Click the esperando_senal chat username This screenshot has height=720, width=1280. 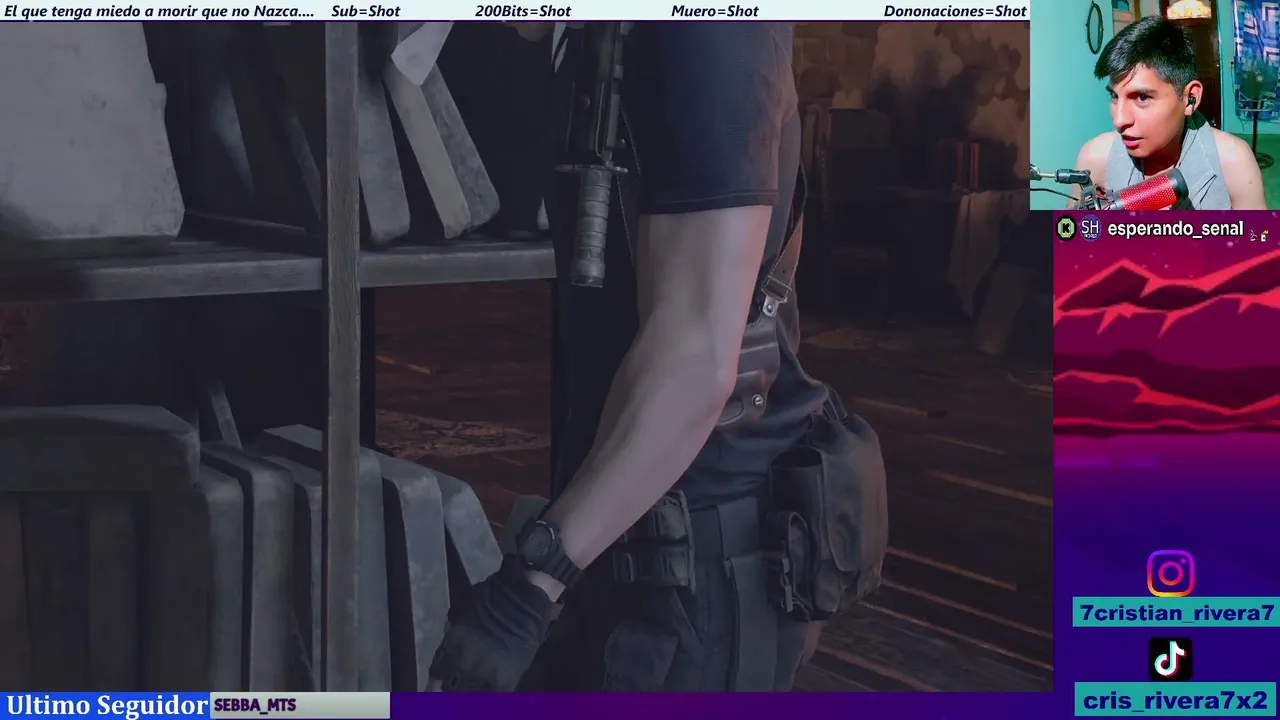1175,229
